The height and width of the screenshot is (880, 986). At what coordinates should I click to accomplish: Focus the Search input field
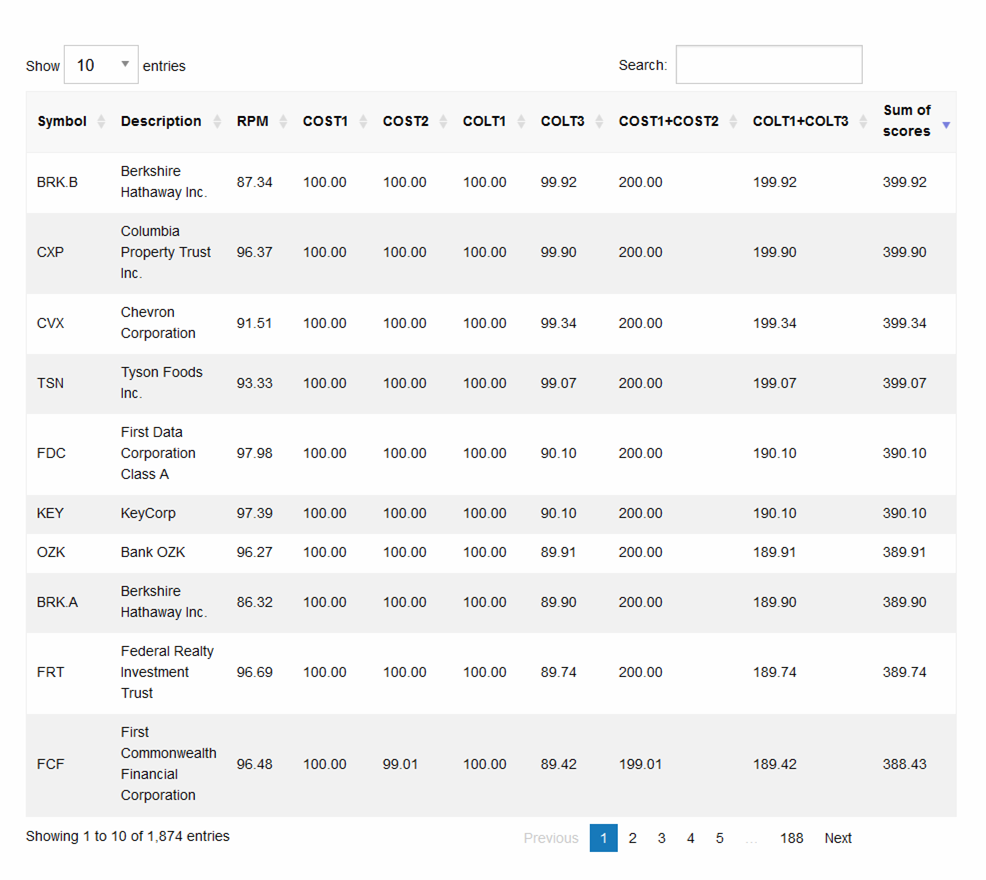[768, 65]
